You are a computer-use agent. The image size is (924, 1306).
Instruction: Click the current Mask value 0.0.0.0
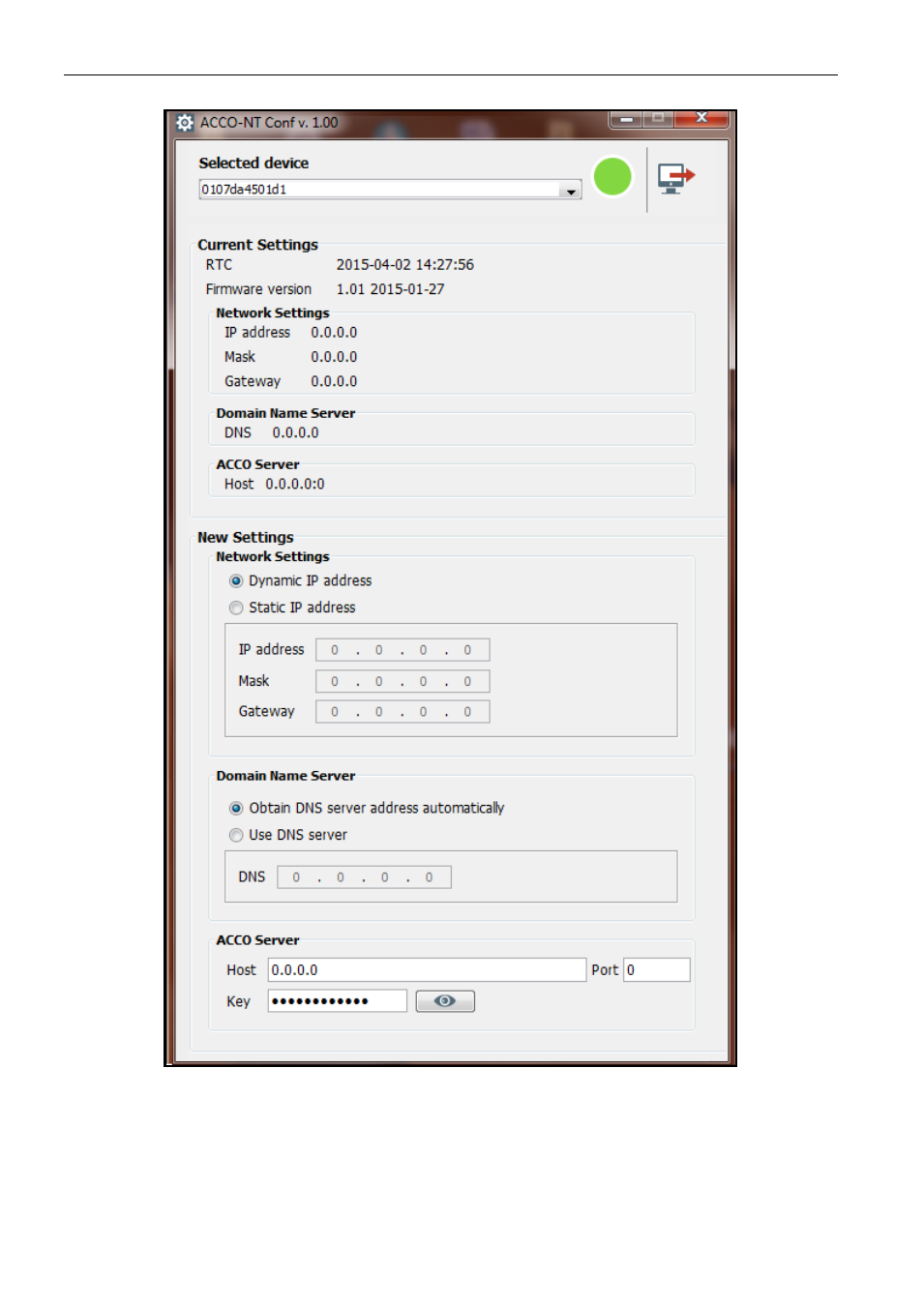[334, 357]
